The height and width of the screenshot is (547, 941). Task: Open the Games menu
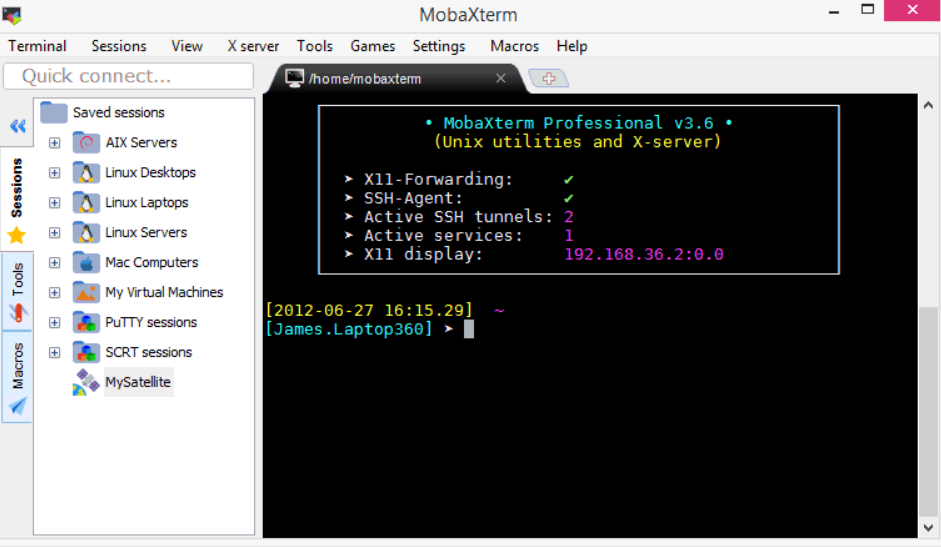(x=373, y=46)
